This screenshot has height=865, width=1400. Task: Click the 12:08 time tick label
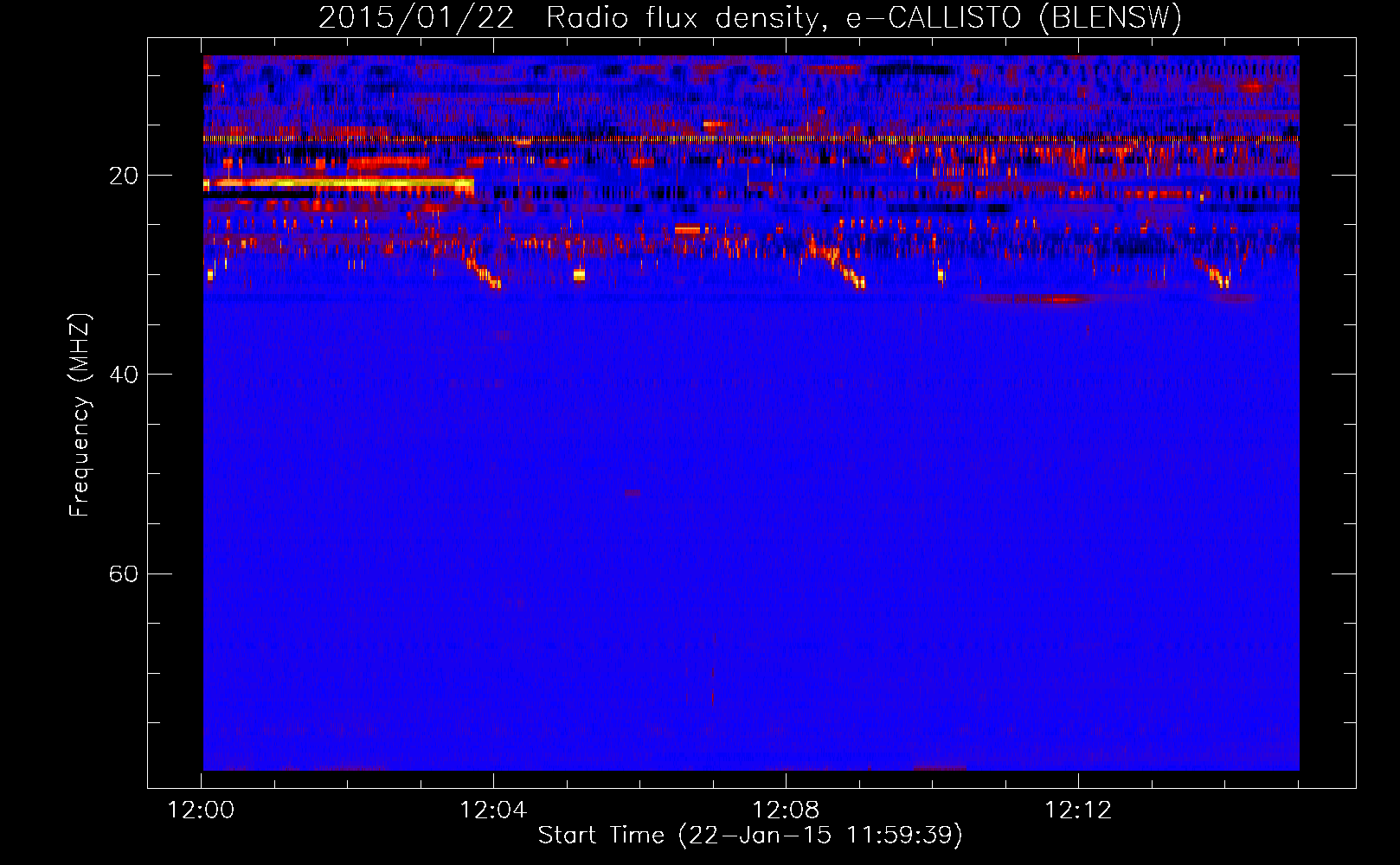coord(786,811)
